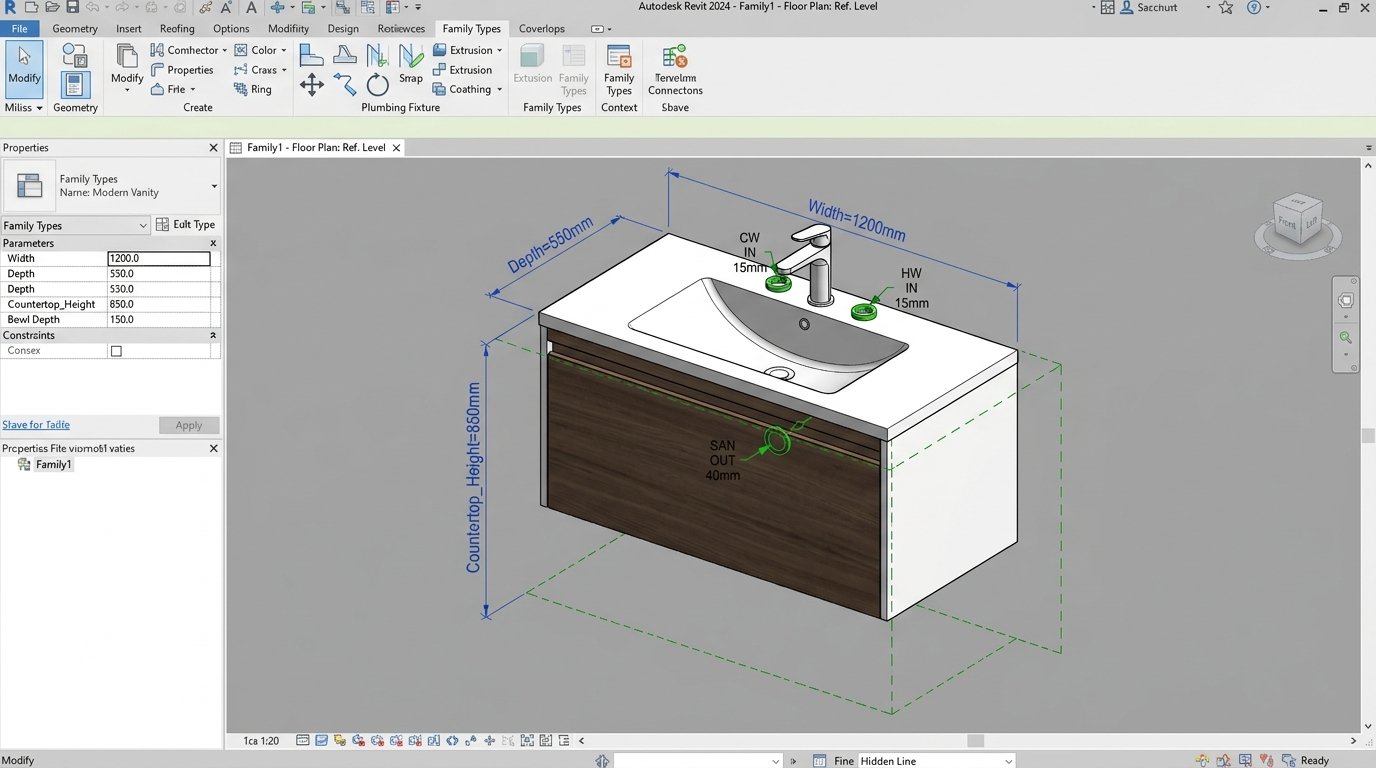Click the Comhector tool icon

coord(157,50)
